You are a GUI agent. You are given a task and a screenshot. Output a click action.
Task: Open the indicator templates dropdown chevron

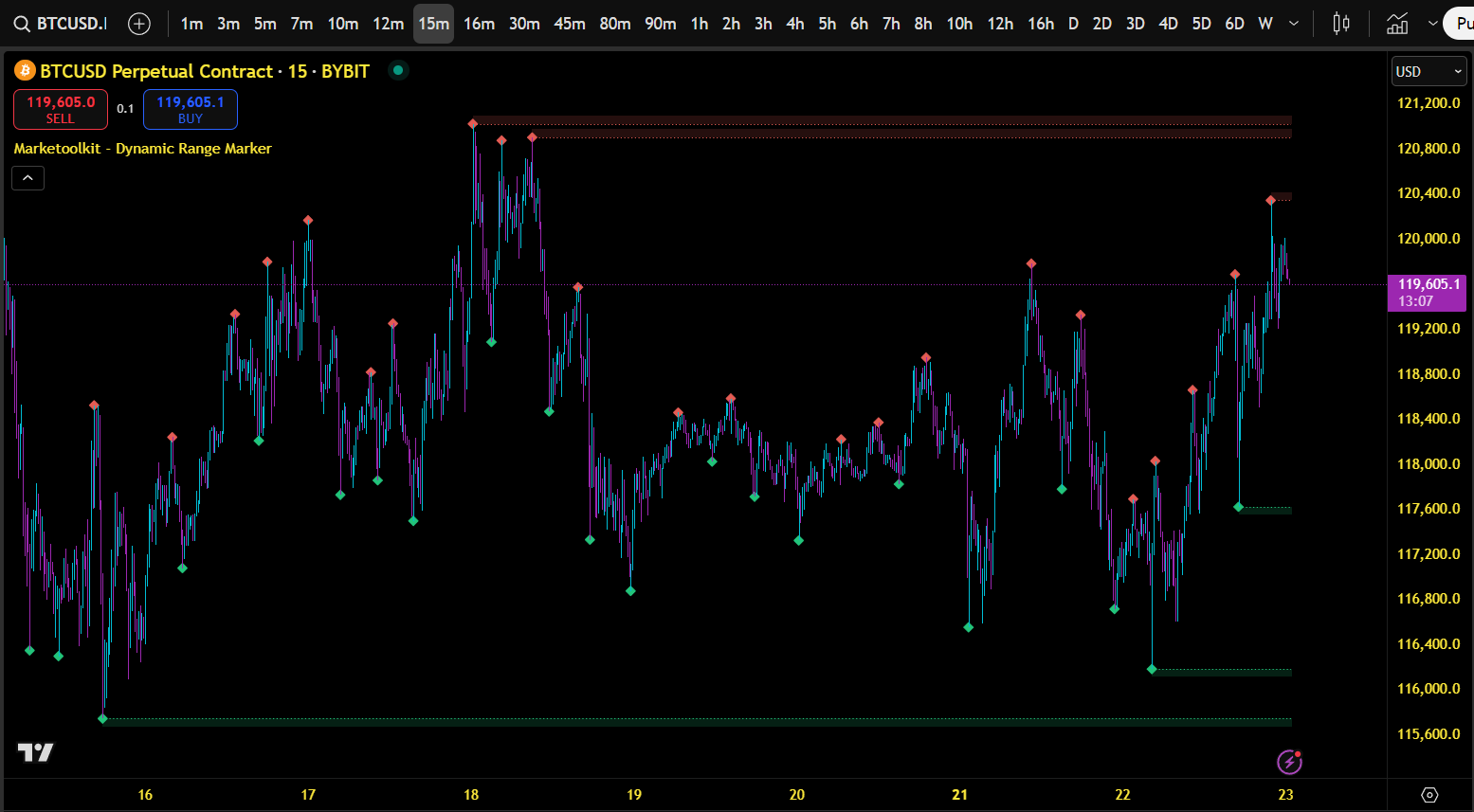pyautogui.click(x=1432, y=24)
